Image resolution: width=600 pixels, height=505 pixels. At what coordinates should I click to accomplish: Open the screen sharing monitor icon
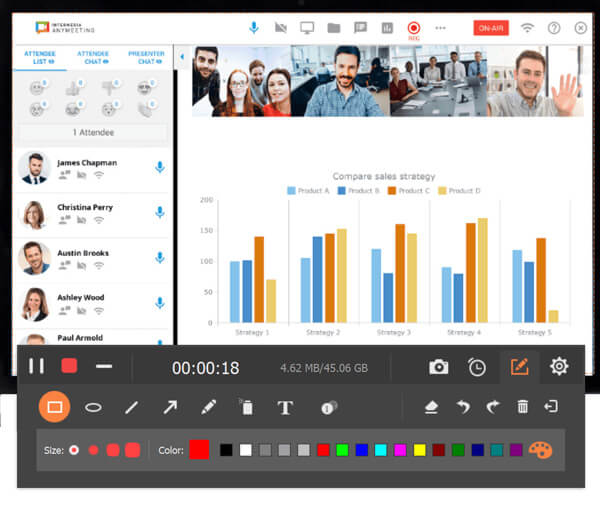307,28
